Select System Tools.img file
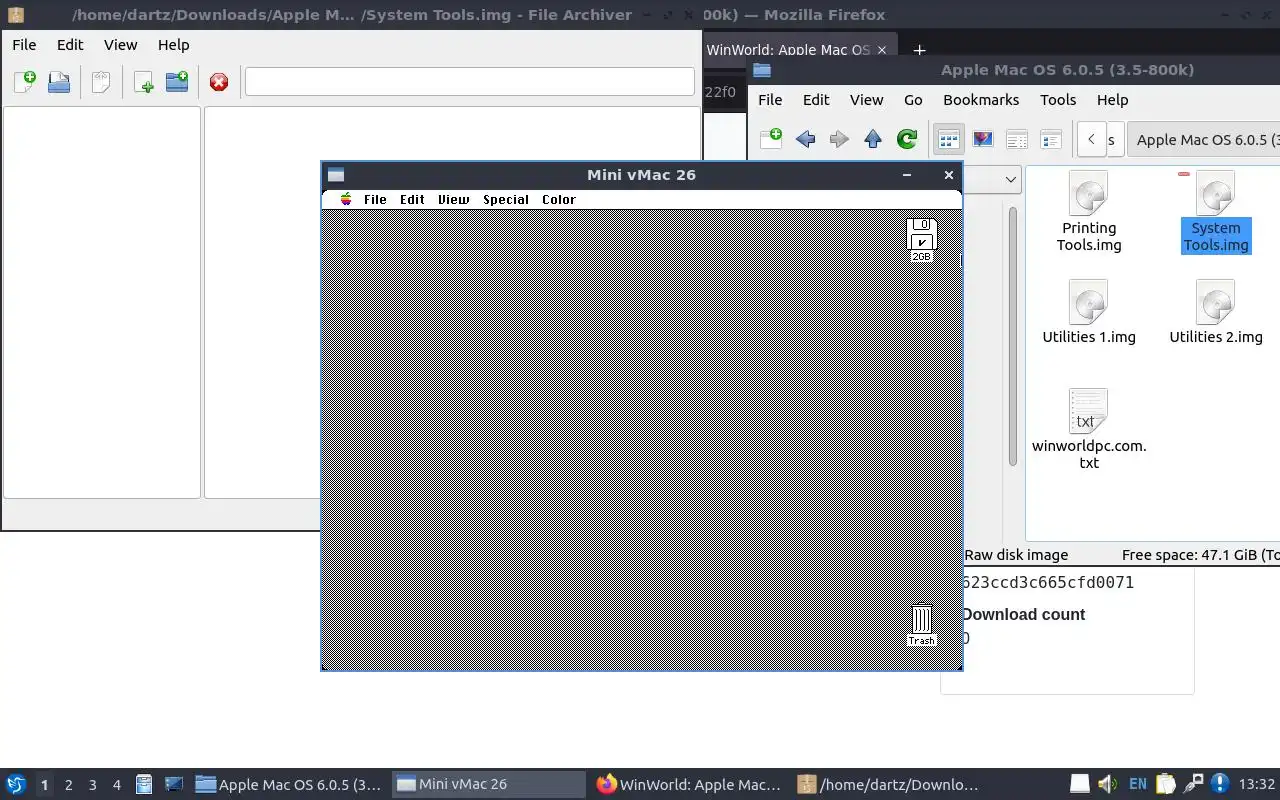1280x800 pixels. coord(1216,211)
